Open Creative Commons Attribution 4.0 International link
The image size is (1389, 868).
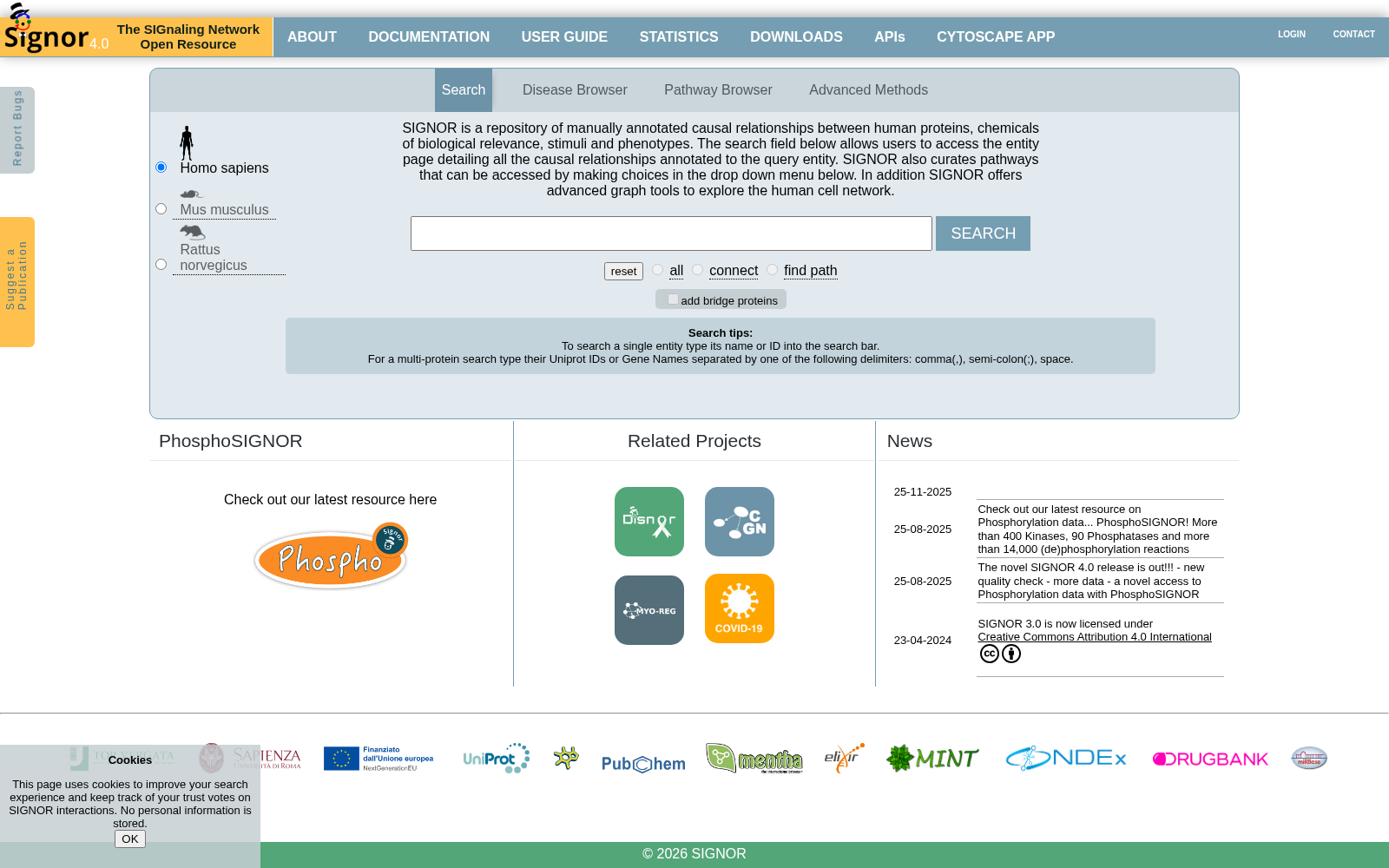(x=1095, y=637)
